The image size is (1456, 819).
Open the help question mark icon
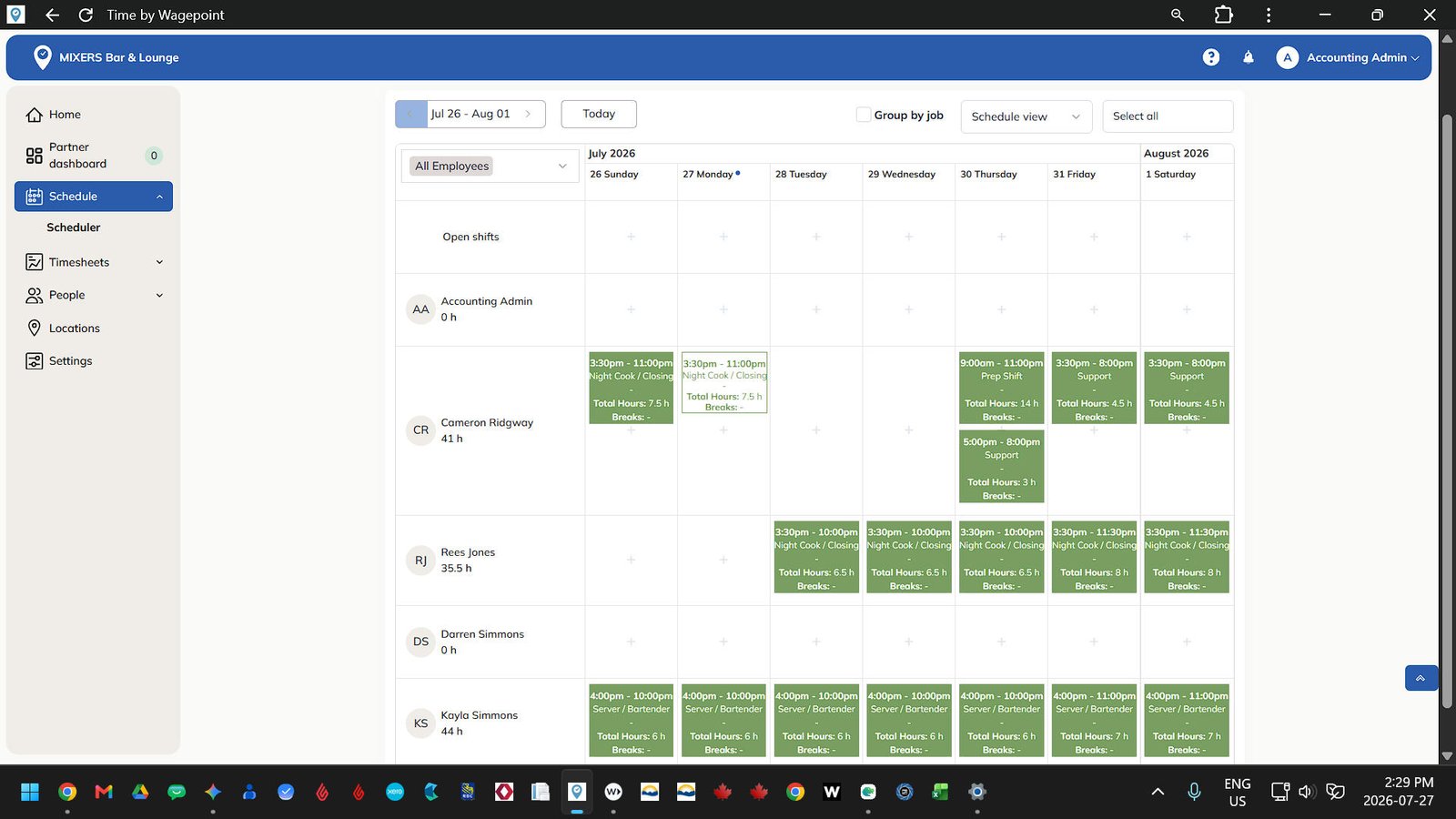coord(1210,57)
